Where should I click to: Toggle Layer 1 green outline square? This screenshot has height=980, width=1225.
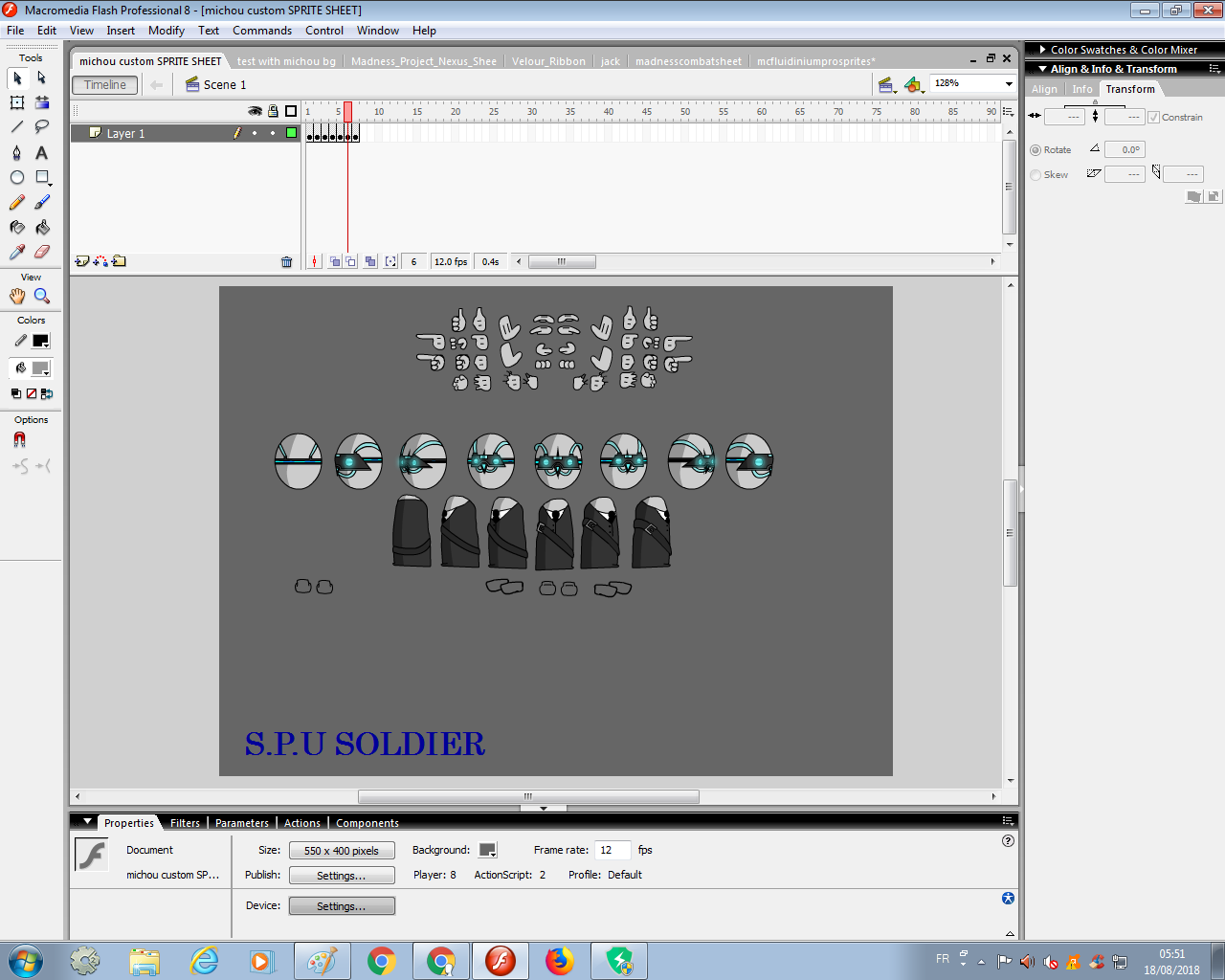[x=291, y=133]
